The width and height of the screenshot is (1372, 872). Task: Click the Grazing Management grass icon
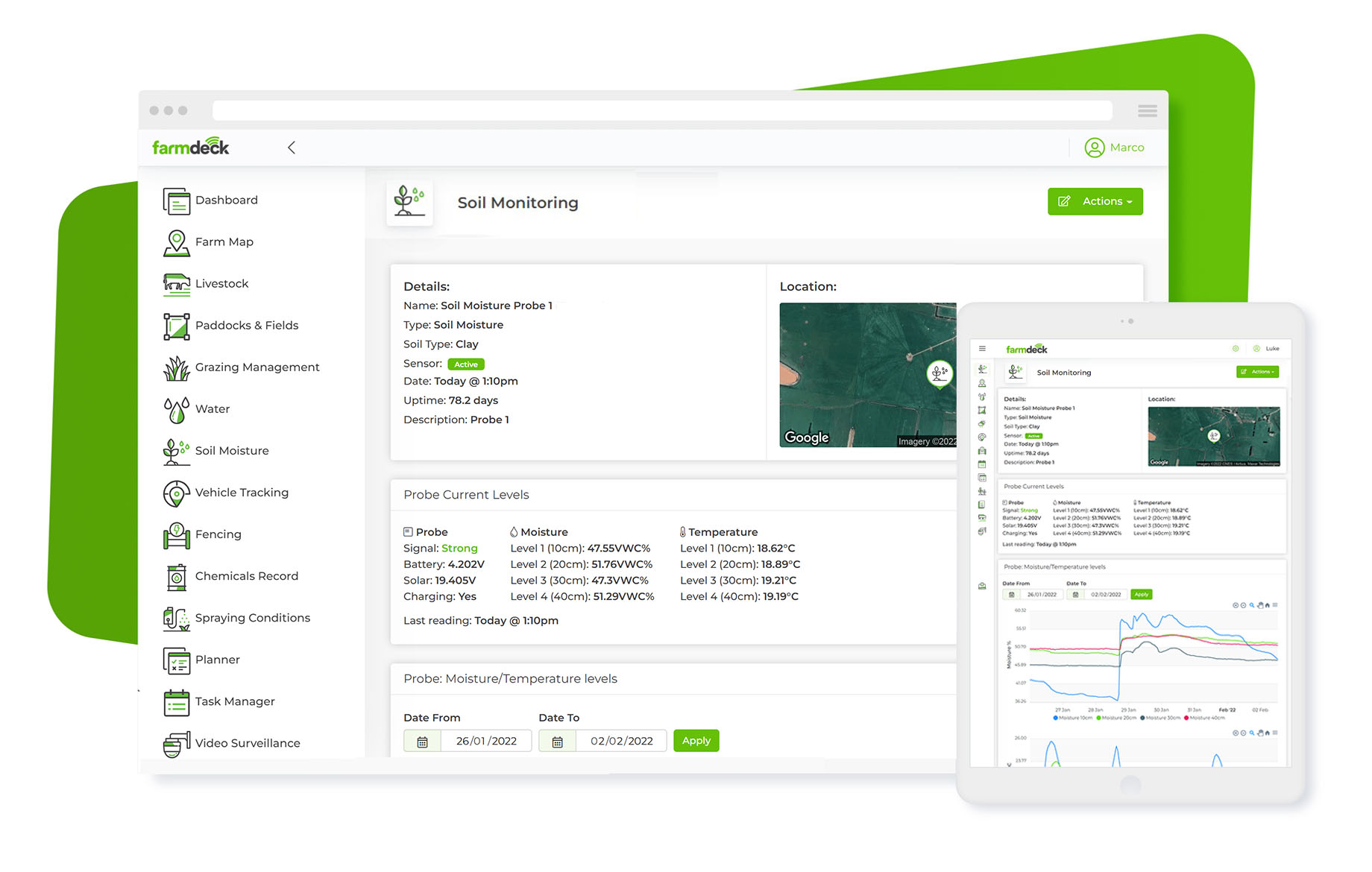177,367
